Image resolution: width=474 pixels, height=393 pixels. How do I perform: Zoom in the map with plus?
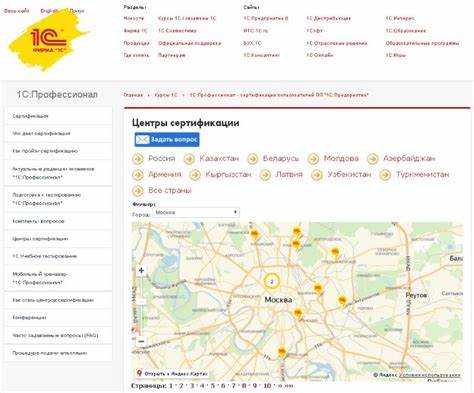pyautogui.click(x=141, y=270)
